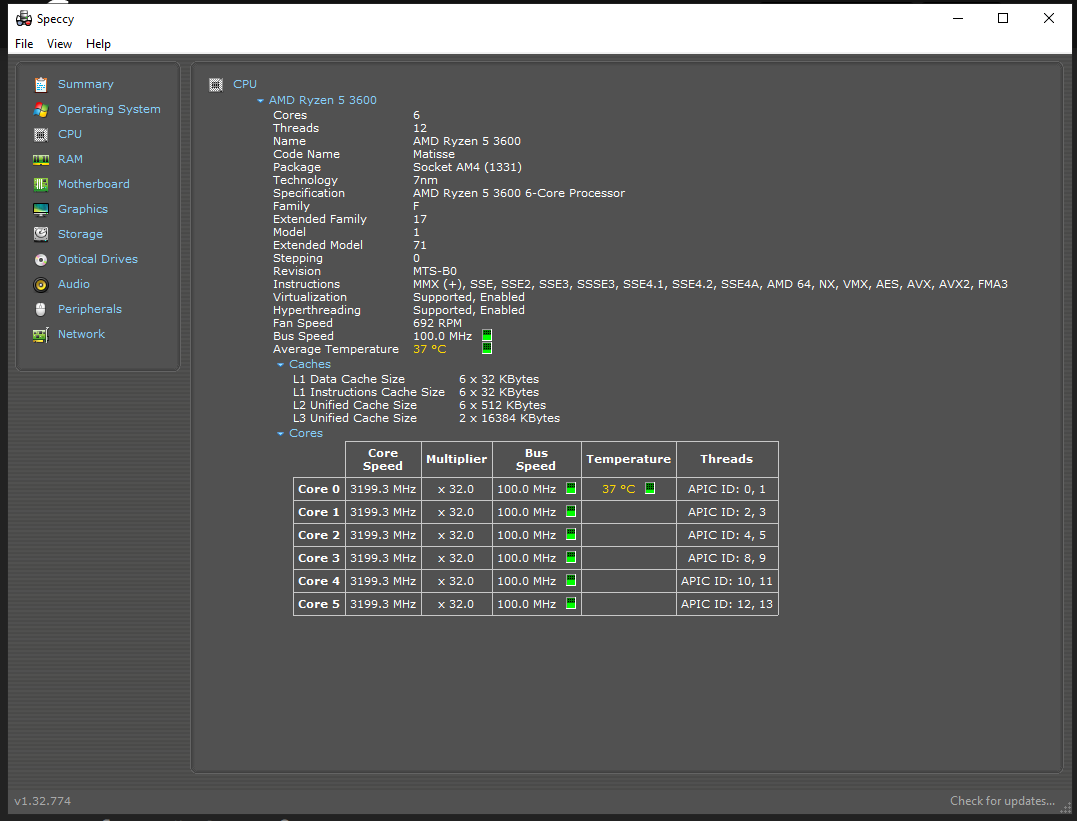Click the Audio speaker icon in sidebar

click(x=41, y=284)
